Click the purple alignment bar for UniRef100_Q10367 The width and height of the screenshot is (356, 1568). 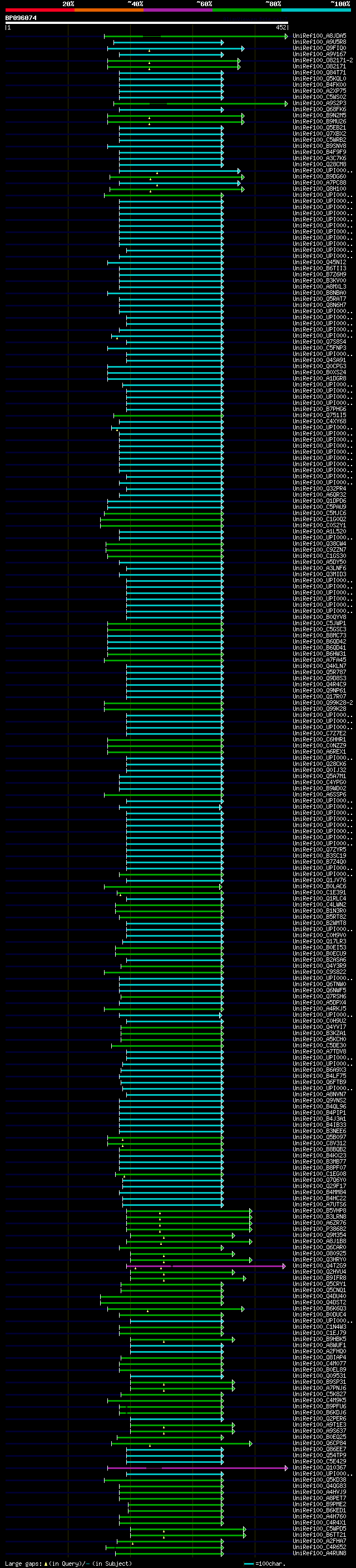pos(197,1468)
